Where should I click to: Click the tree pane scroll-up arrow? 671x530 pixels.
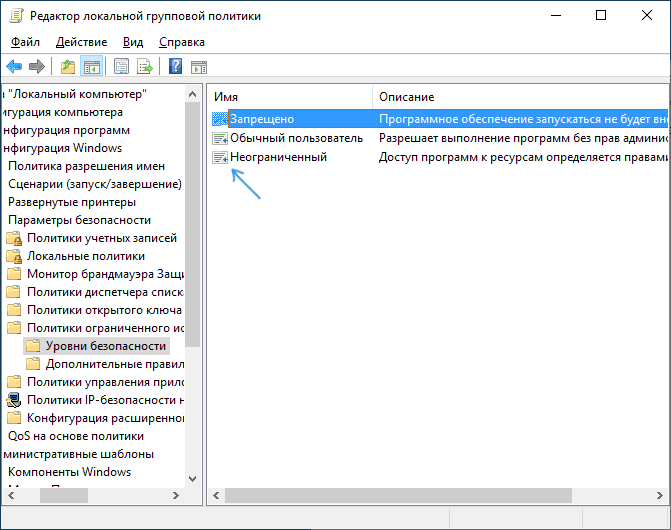tap(193, 95)
